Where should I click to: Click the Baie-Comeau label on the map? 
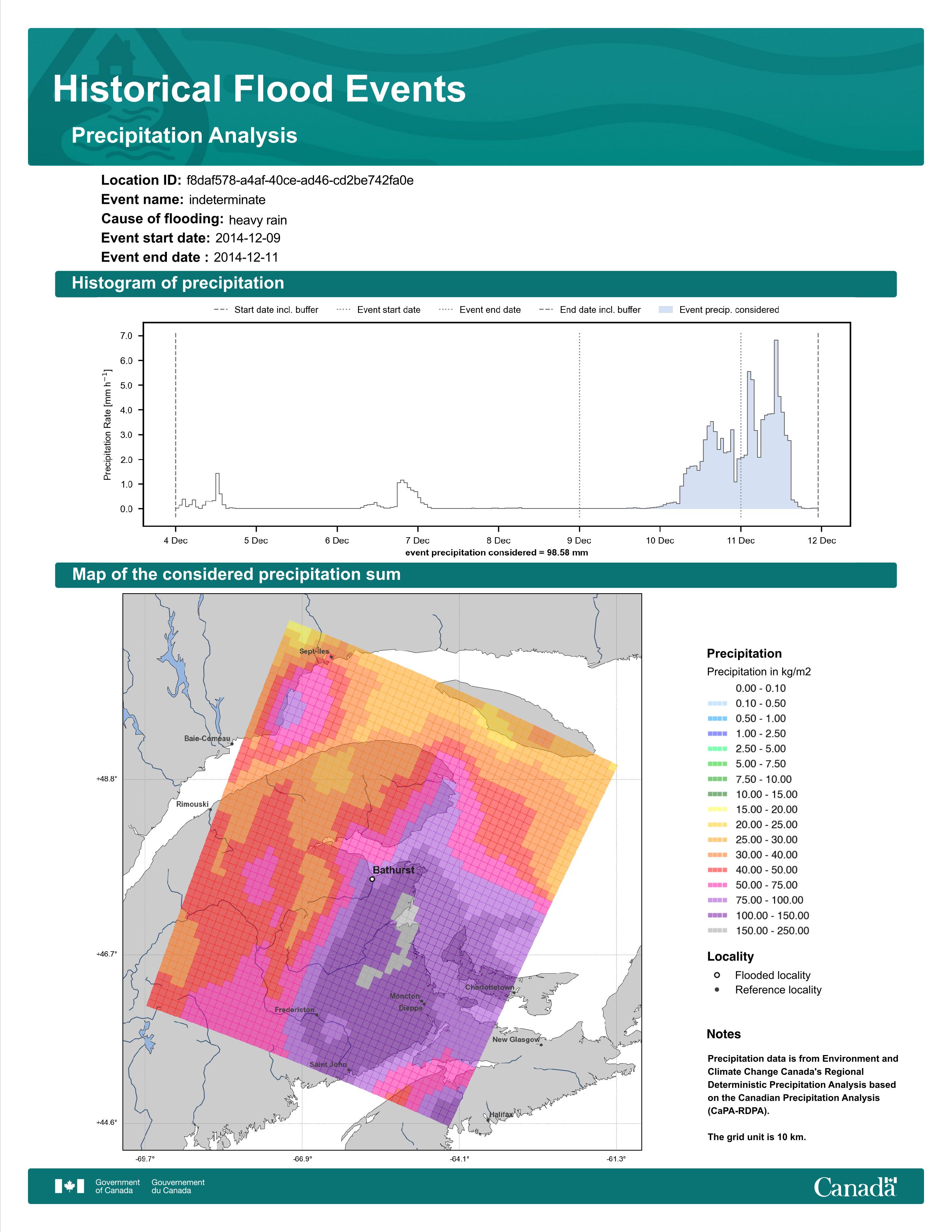[x=207, y=738]
